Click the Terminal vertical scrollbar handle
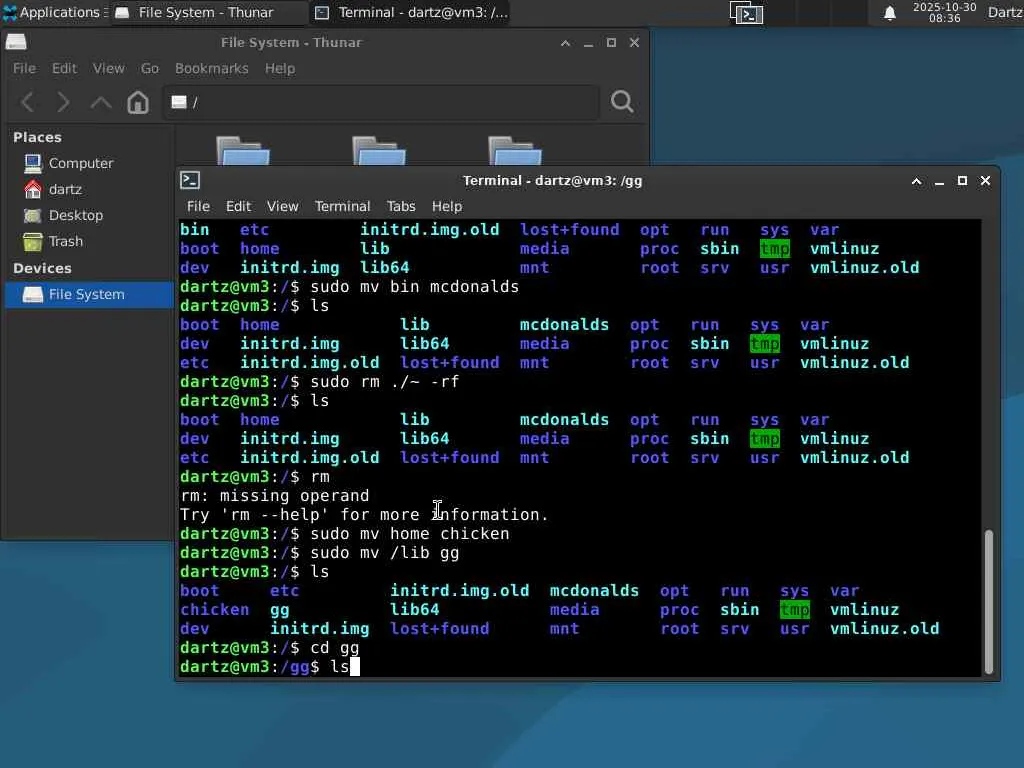Viewport: 1024px width, 768px height. click(989, 601)
